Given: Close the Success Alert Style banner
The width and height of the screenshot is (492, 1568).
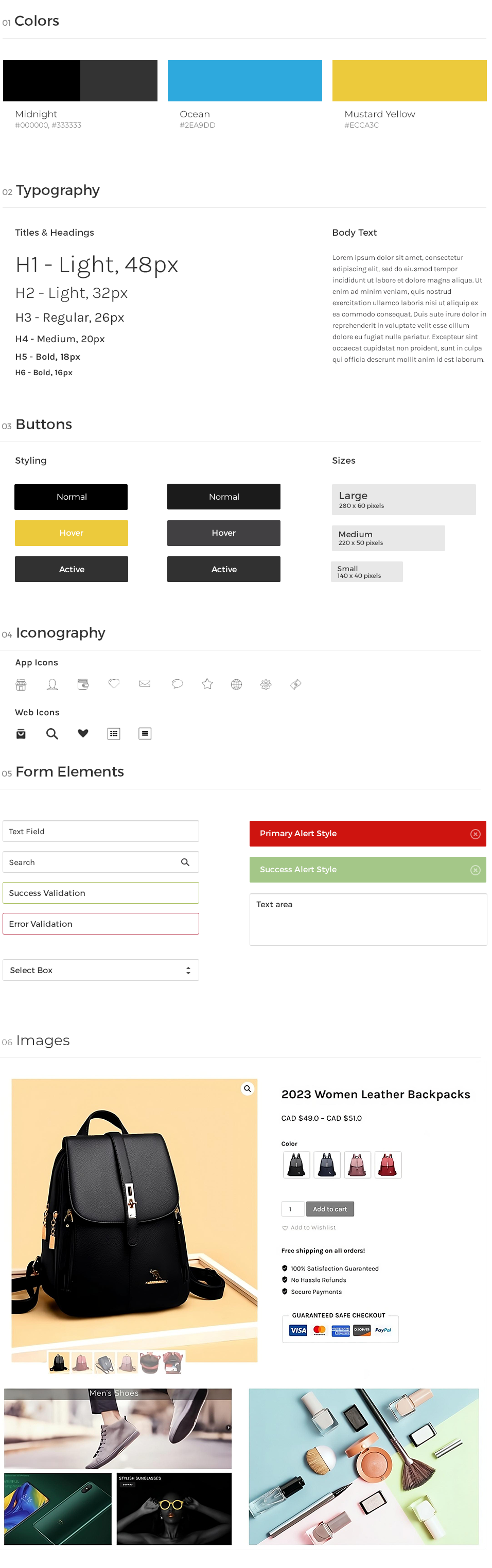Looking at the screenshot, I should coord(475,870).
